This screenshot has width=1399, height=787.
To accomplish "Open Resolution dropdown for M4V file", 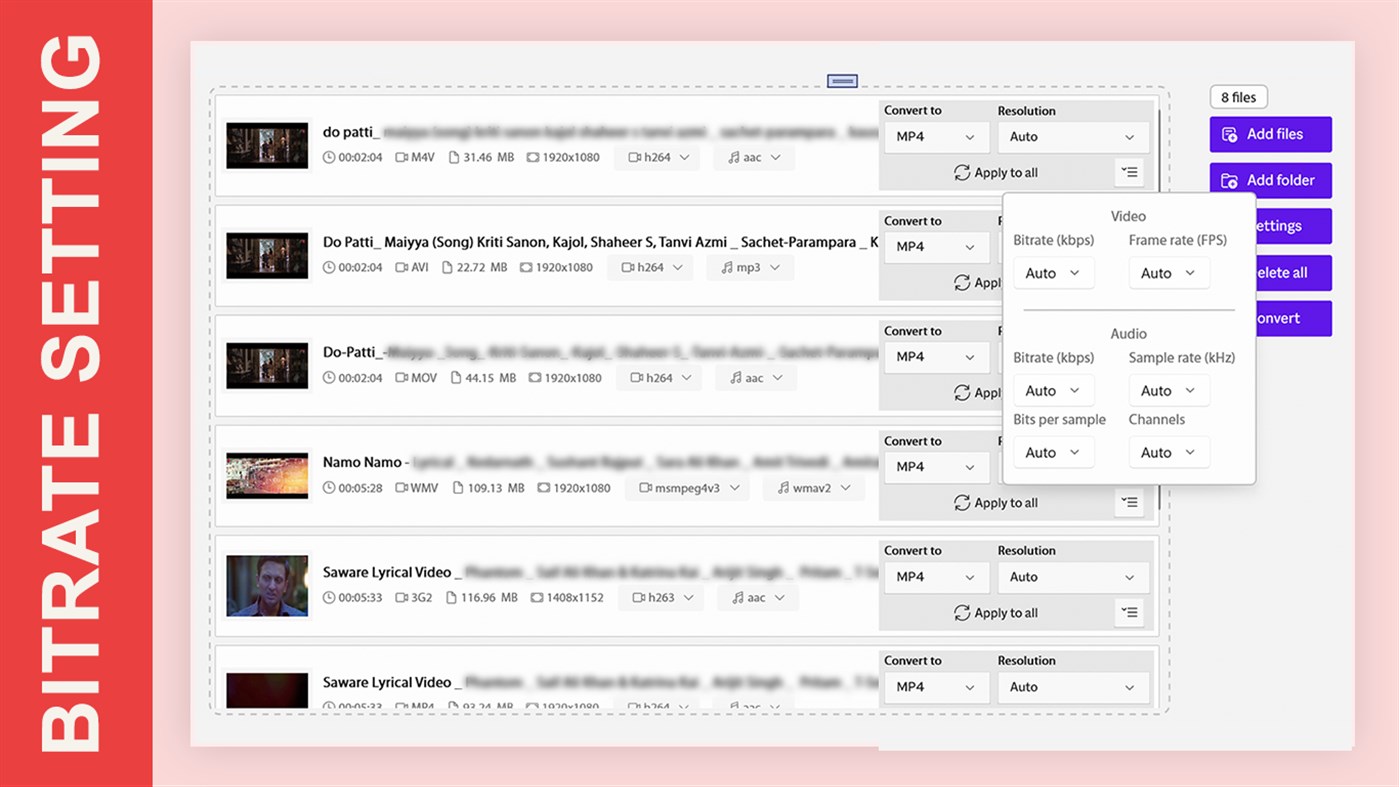I will [1073, 137].
